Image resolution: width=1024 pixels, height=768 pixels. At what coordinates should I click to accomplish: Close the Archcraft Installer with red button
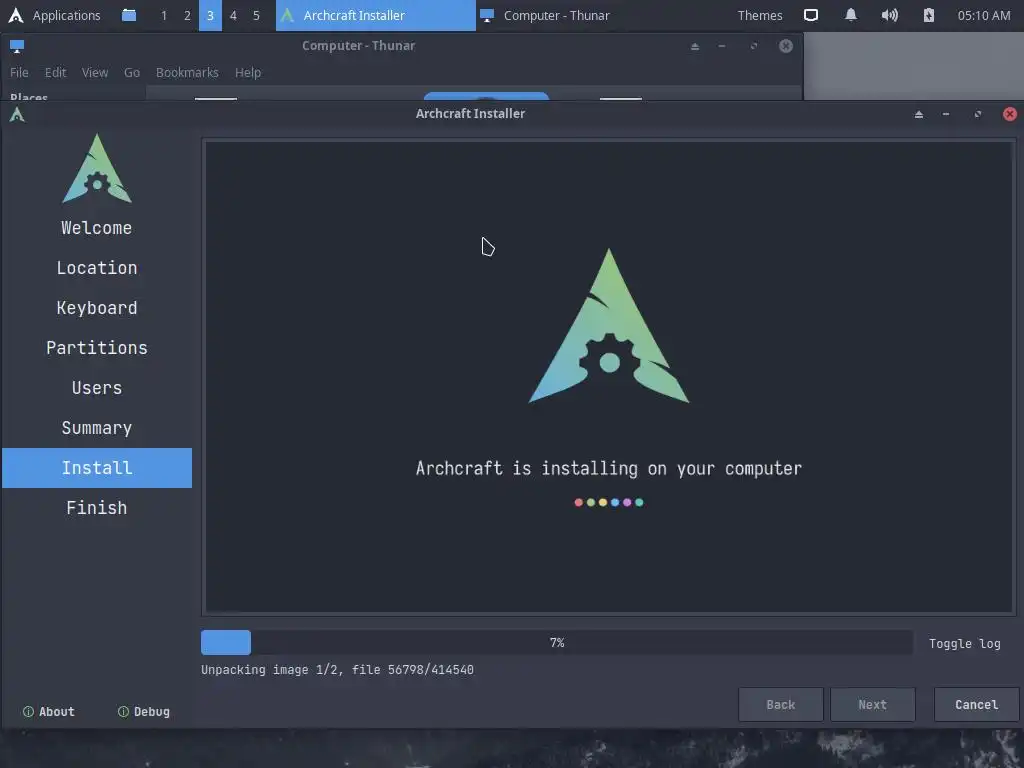pyautogui.click(x=1010, y=114)
